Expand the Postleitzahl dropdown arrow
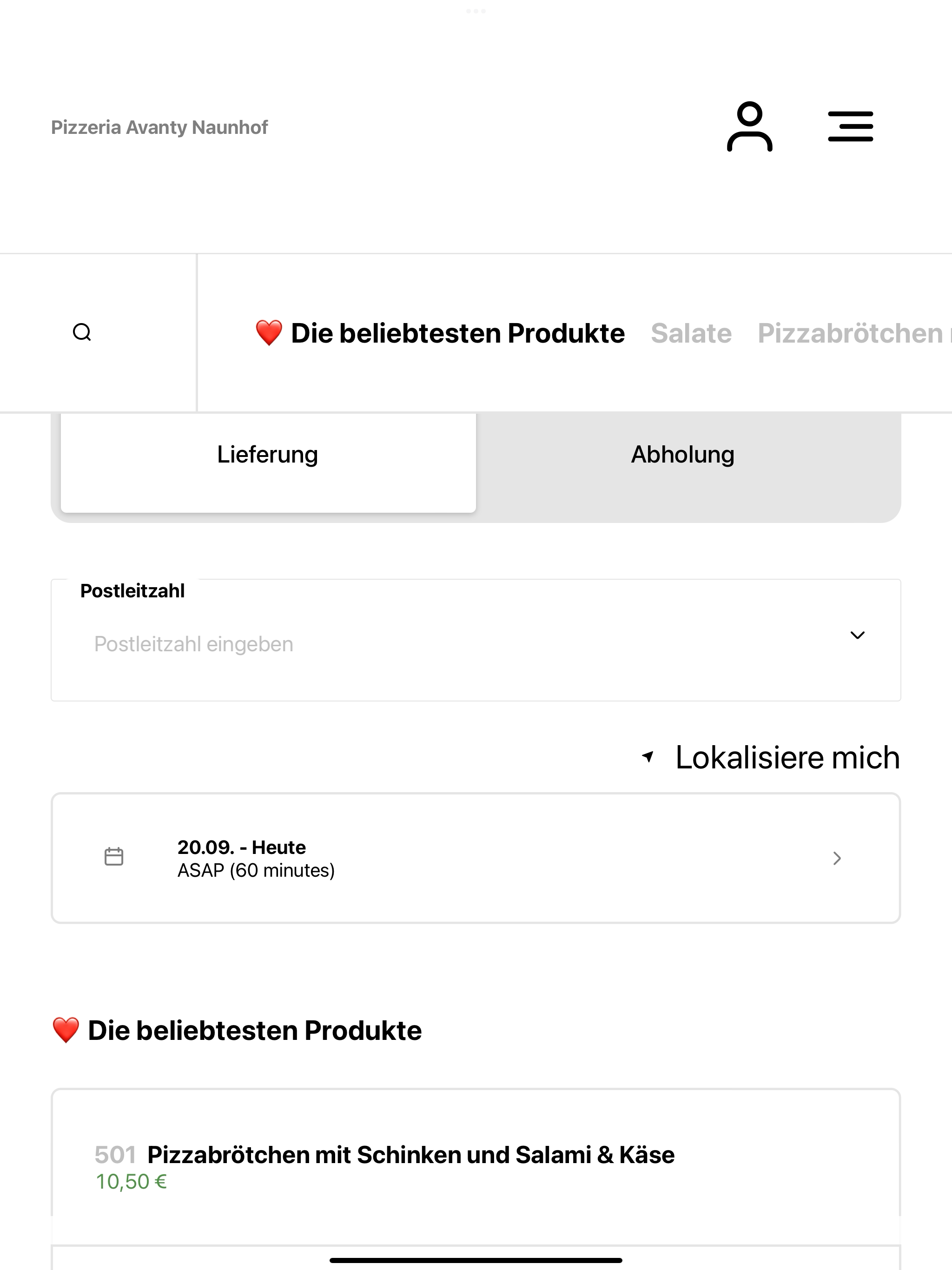This screenshot has width=952, height=1270. tap(857, 635)
